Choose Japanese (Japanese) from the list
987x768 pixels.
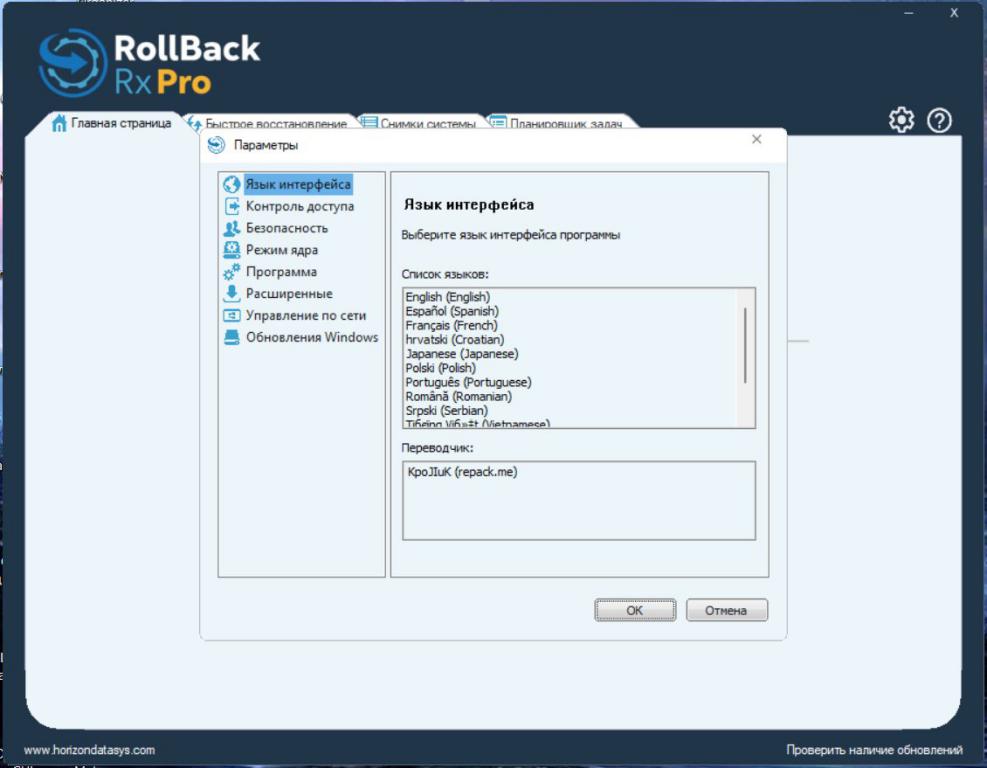coord(461,354)
